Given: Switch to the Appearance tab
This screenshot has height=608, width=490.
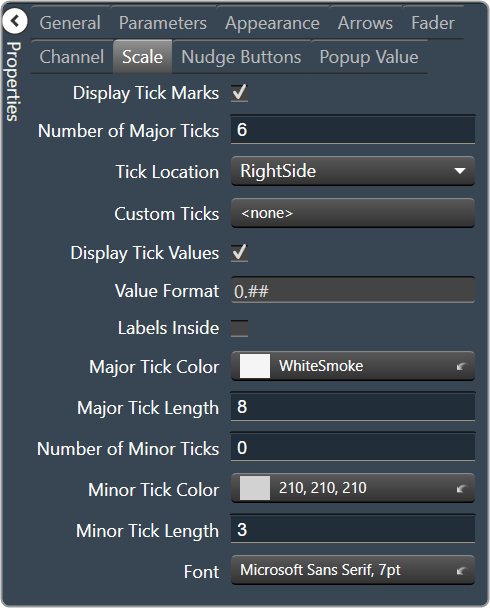Looking at the screenshot, I should tap(273, 23).
